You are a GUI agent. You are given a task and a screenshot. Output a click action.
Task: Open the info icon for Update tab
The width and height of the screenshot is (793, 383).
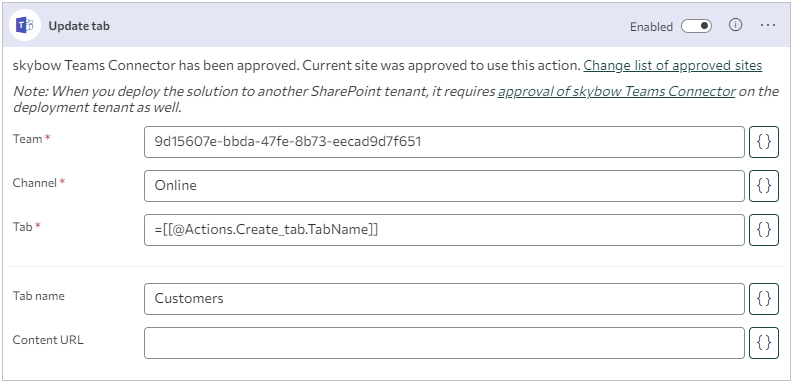click(735, 25)
